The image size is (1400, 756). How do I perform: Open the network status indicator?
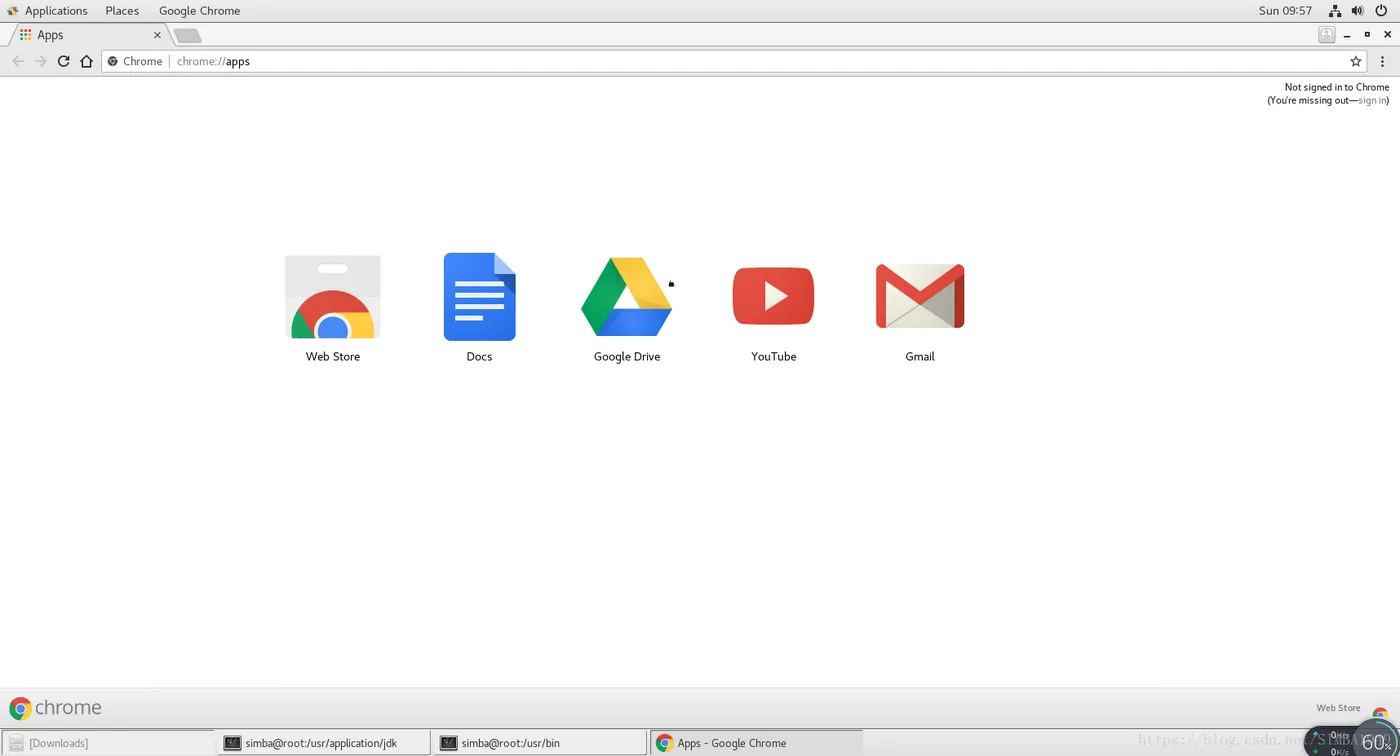[1335, 11]
